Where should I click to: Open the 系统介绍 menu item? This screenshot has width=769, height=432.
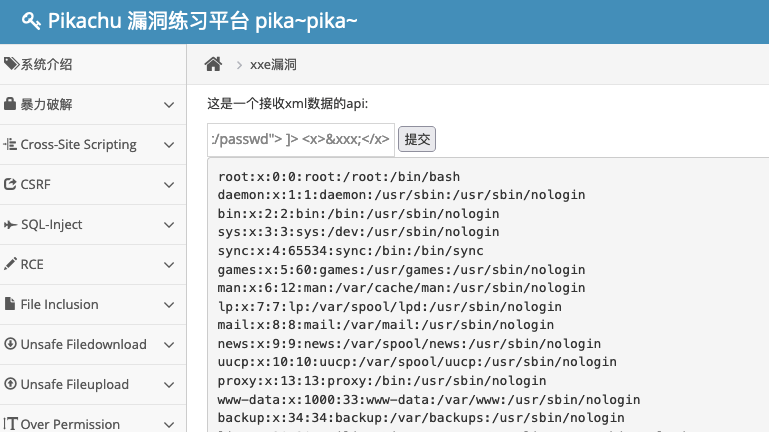click(93, 64)
